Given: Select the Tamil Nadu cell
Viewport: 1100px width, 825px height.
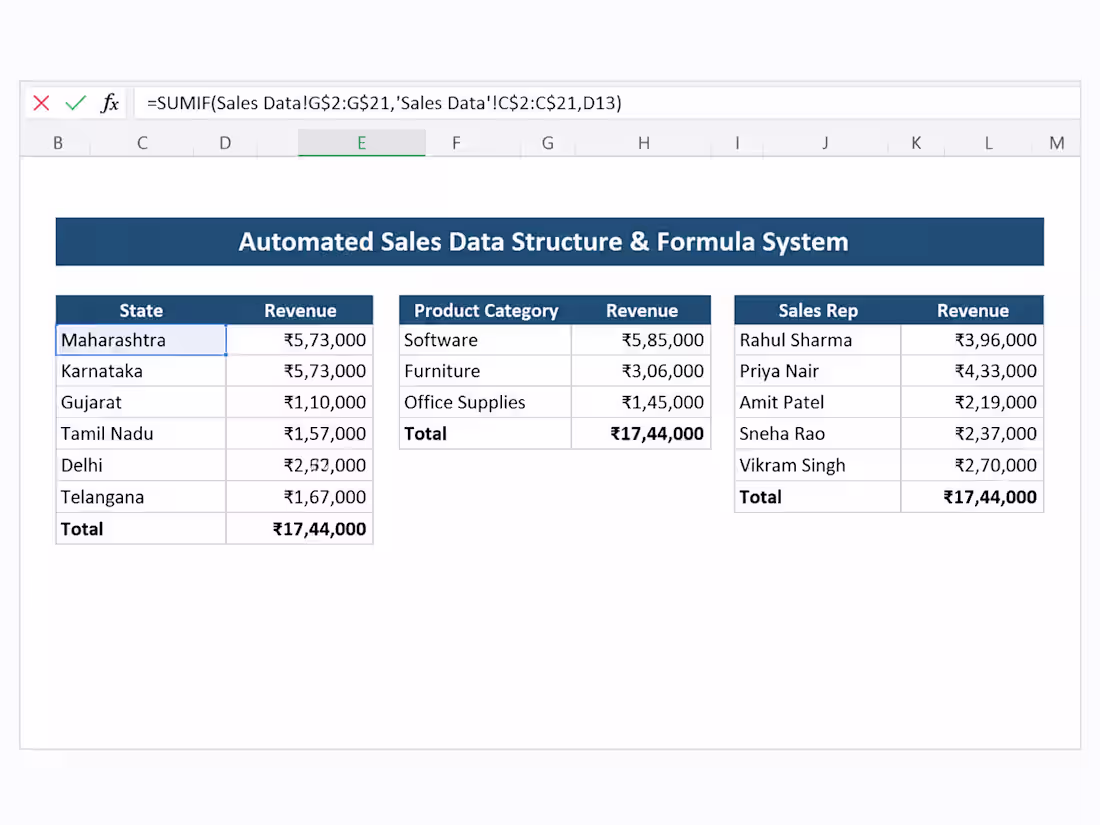Looking at the screenshot, I should (141, 434).
